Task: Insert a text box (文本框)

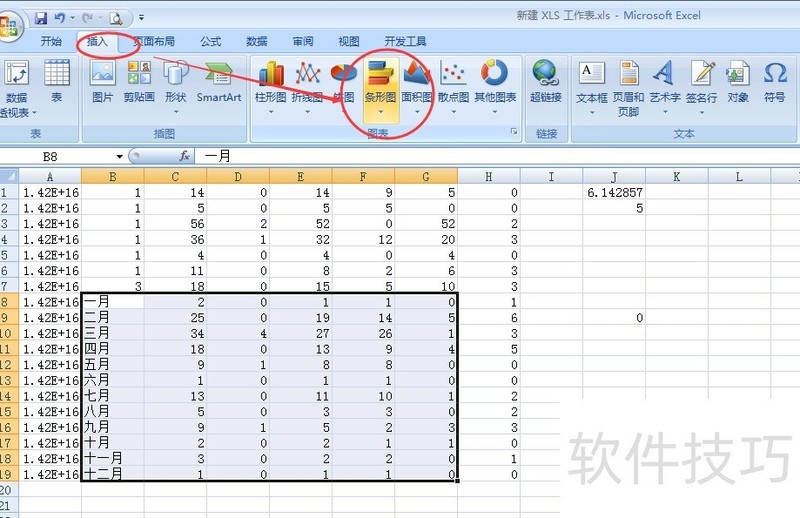Action: click(592, 83)
